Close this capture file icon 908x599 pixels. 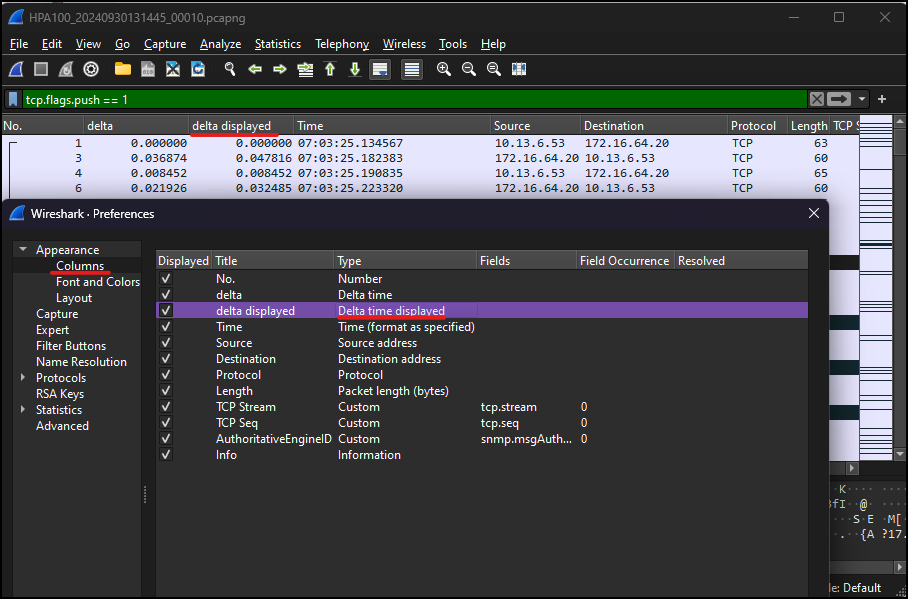[173, 70]
